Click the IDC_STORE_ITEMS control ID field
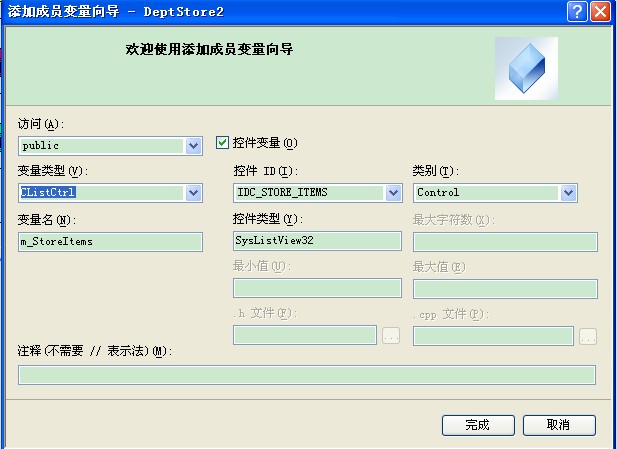Screen dimensions: 617x449 coord(318,193)
